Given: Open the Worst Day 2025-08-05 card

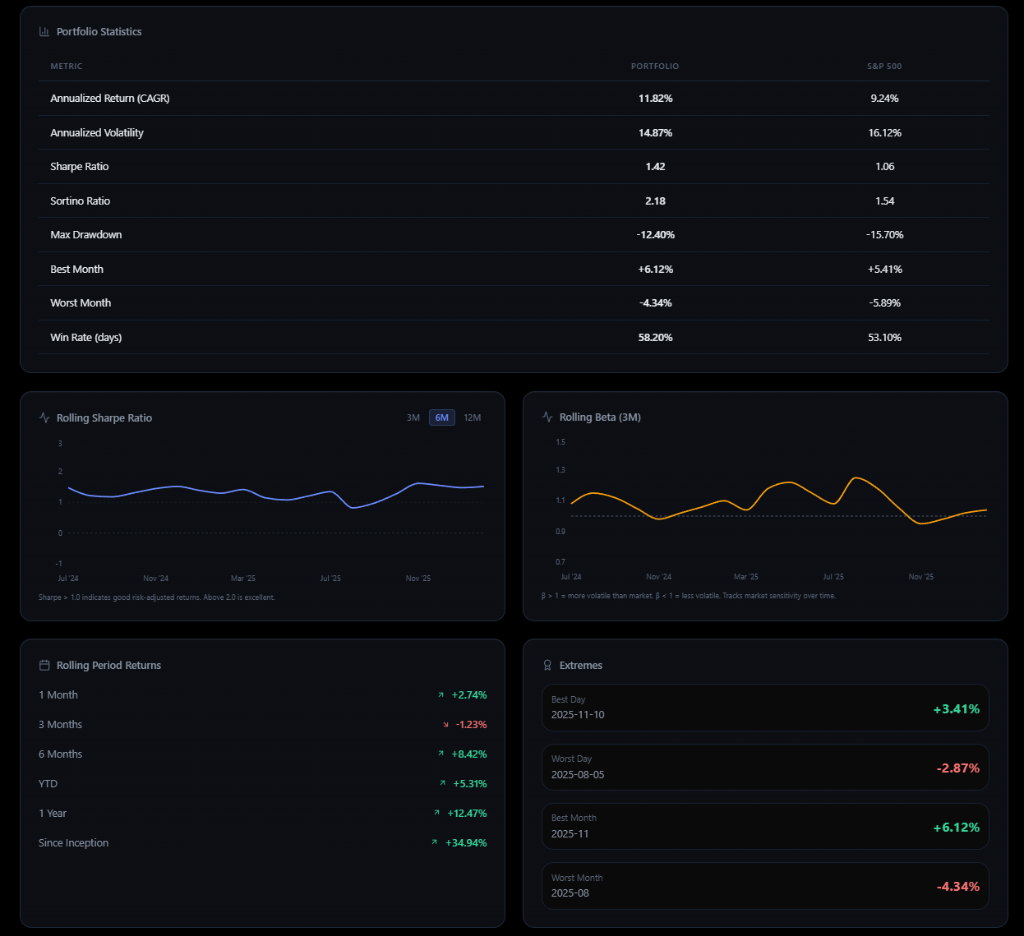Looking at the screenshot, I should coord(765,767).
